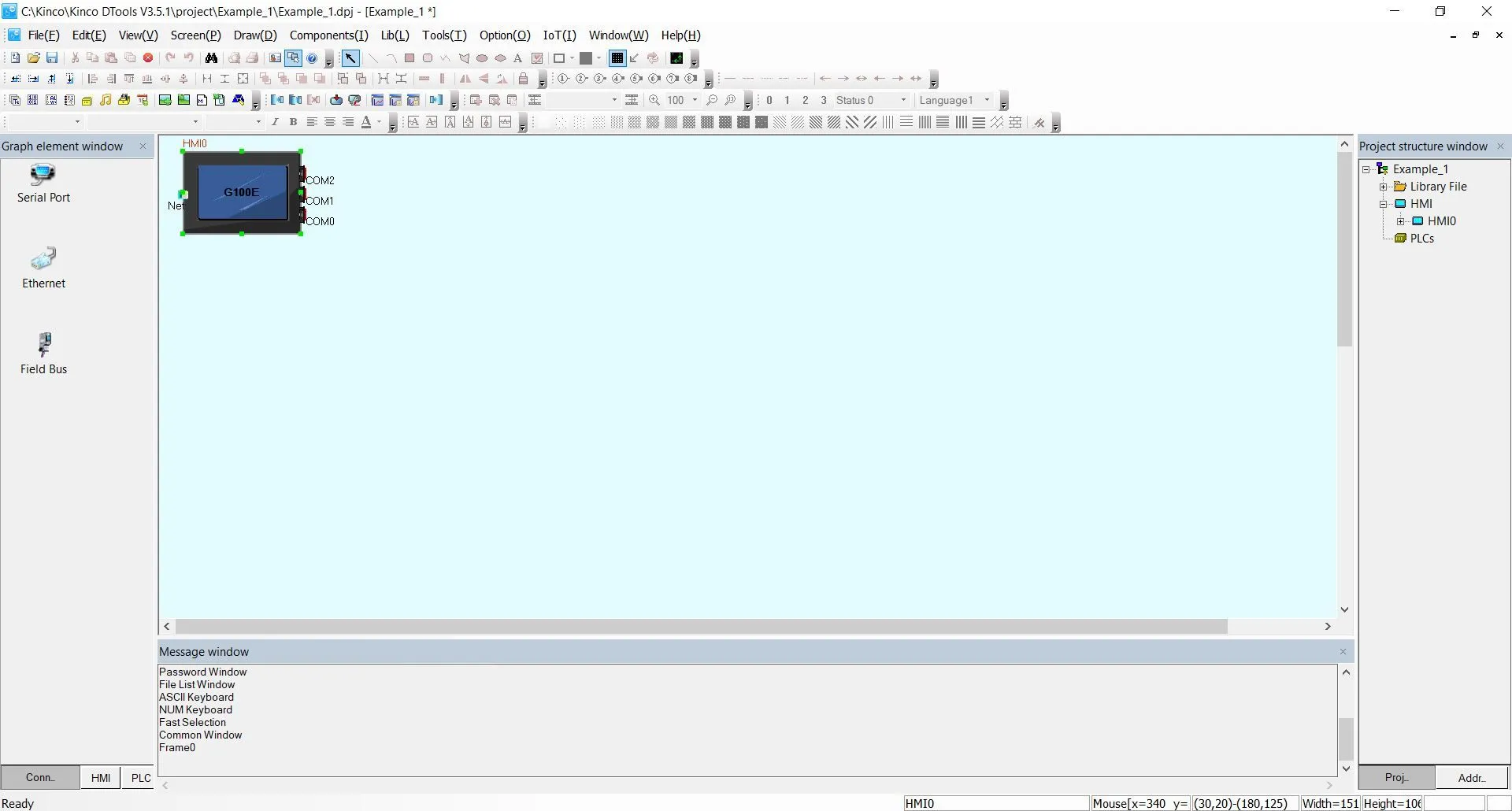Create a new project with the New icon
The height and width of the screenshot is (811, 1512).
pos(15,58)
